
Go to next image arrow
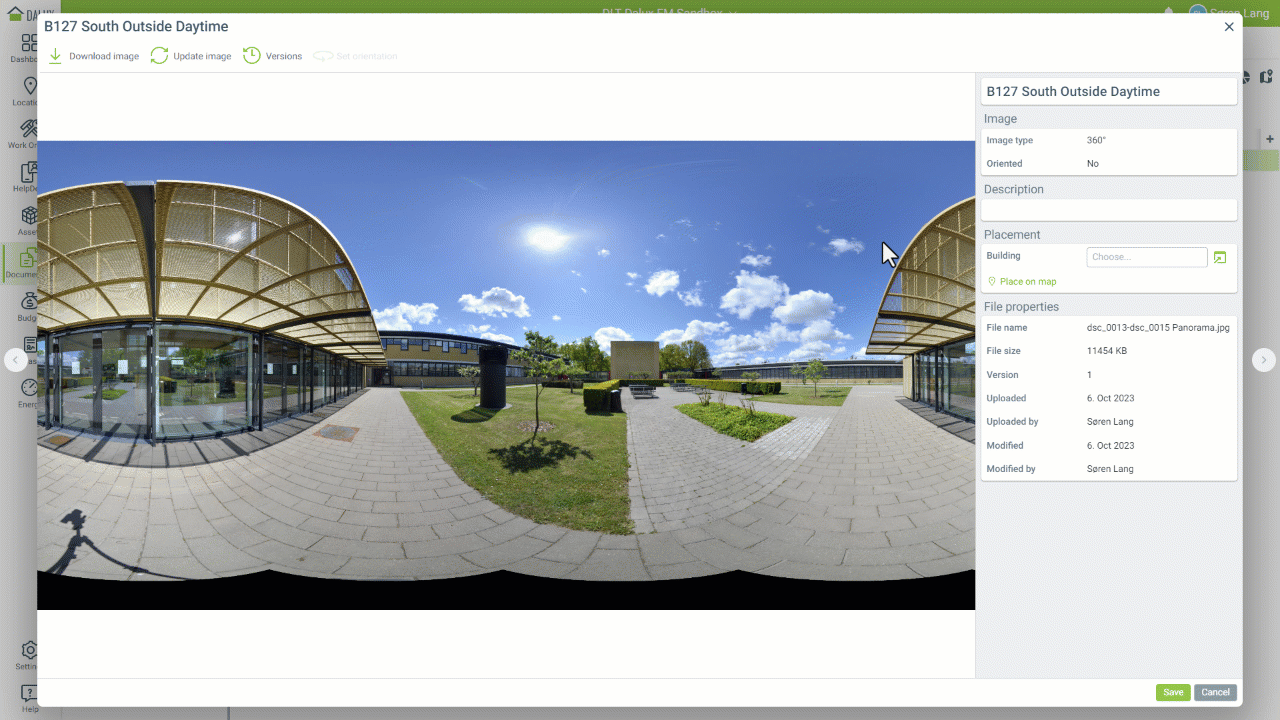(x=1264, y=360)
